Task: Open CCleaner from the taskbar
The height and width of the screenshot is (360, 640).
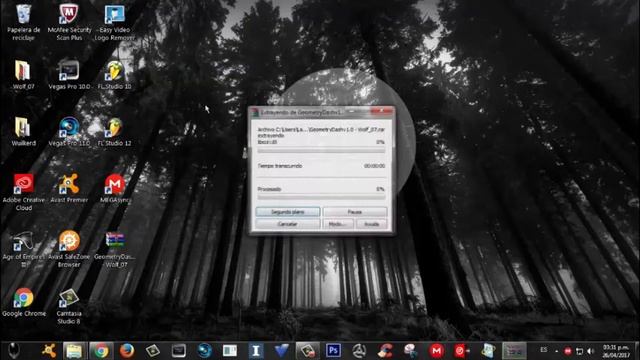Action: coord(385,351)
